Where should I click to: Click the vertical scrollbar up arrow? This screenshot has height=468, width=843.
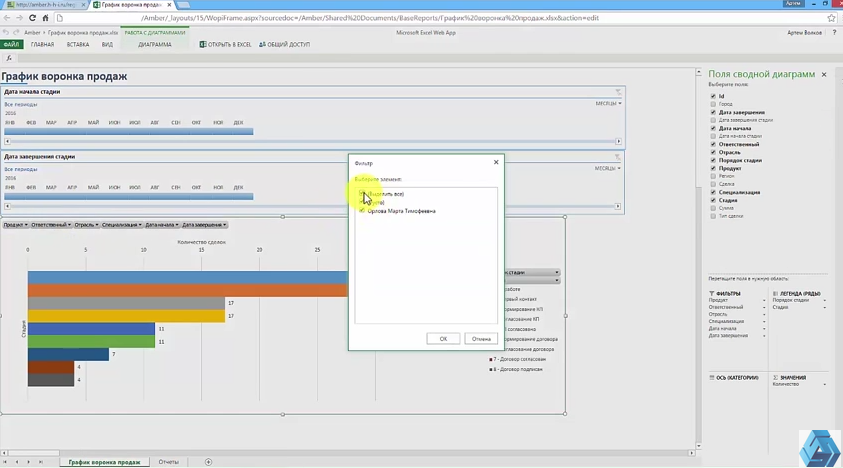(698, 72)
